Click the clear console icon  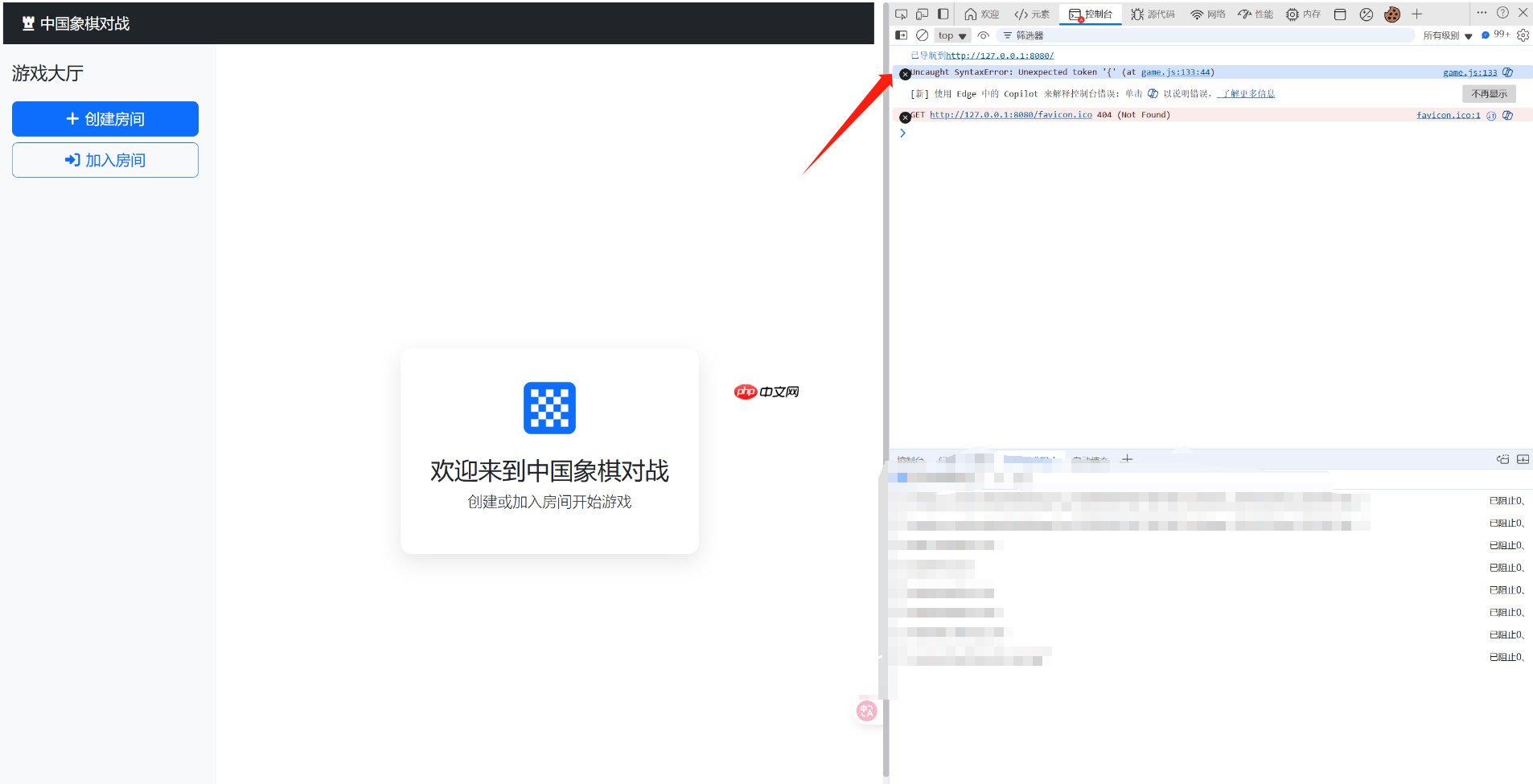(x=922, y=35)
